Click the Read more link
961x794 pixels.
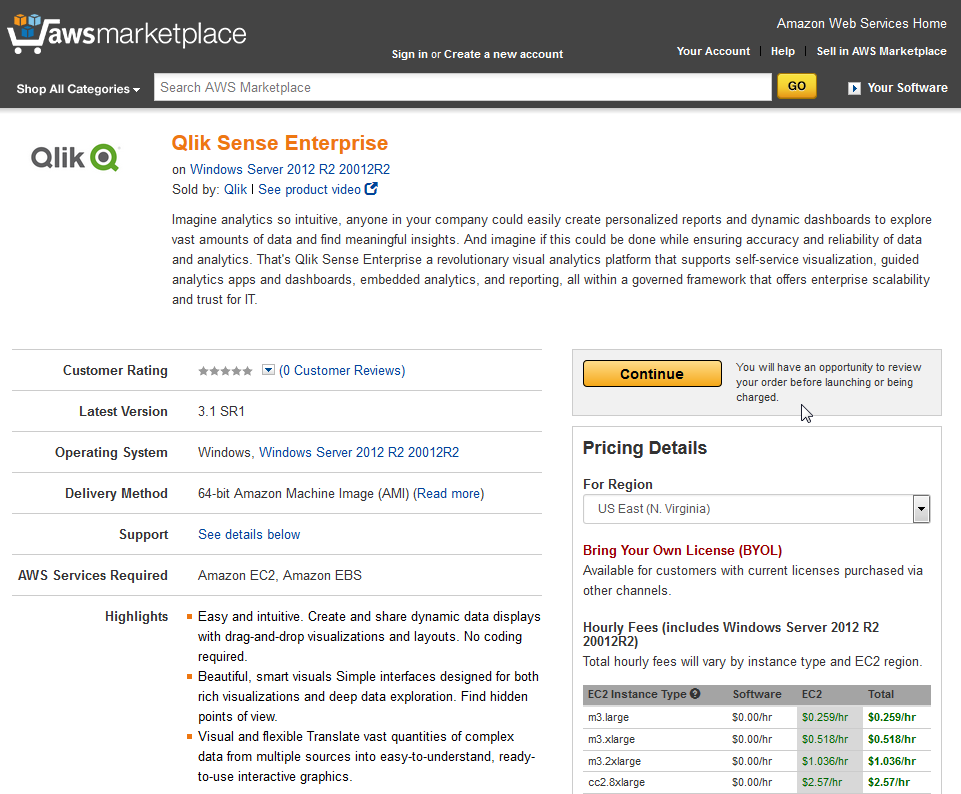[449, 493]
